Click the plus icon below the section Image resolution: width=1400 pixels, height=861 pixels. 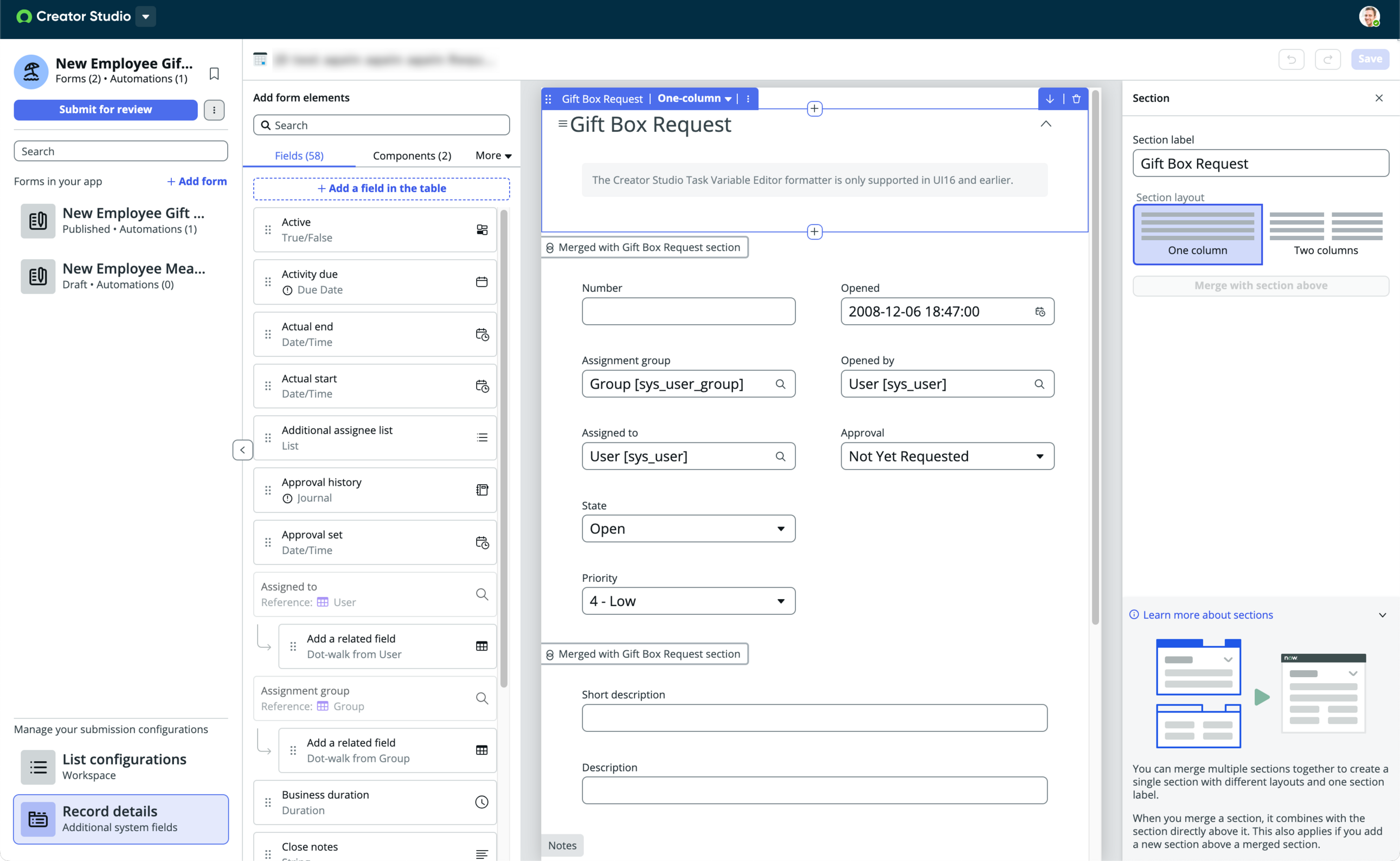(815, 232)
